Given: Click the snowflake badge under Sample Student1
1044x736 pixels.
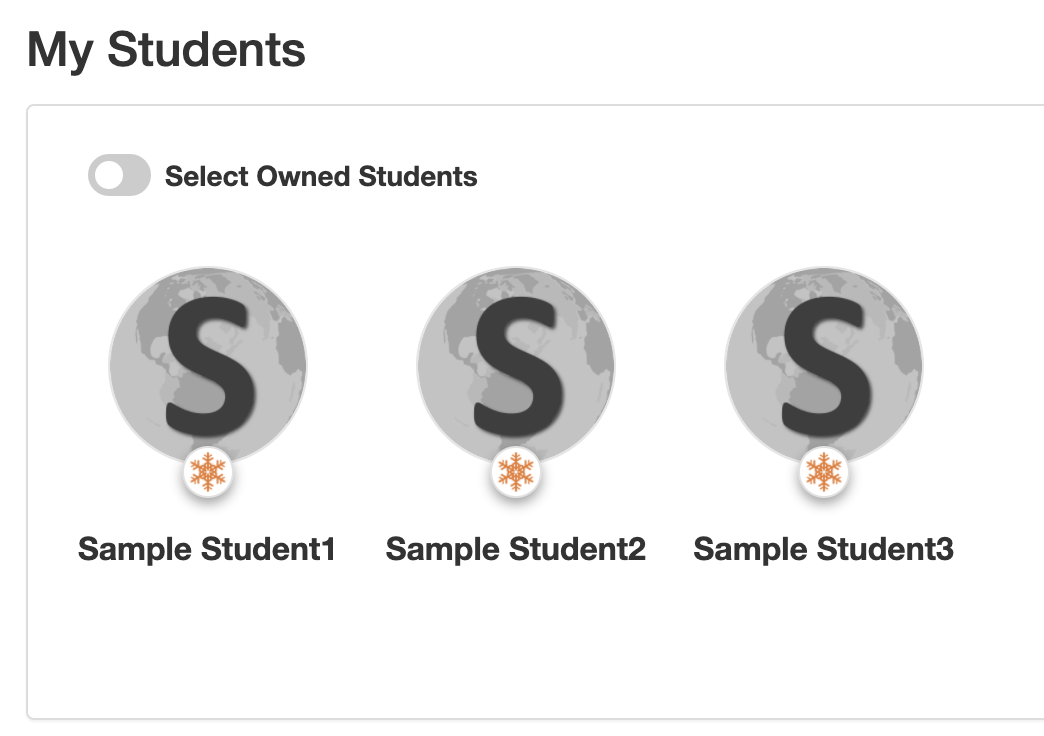Looking at the screenshot, I should tap(208, 472).
